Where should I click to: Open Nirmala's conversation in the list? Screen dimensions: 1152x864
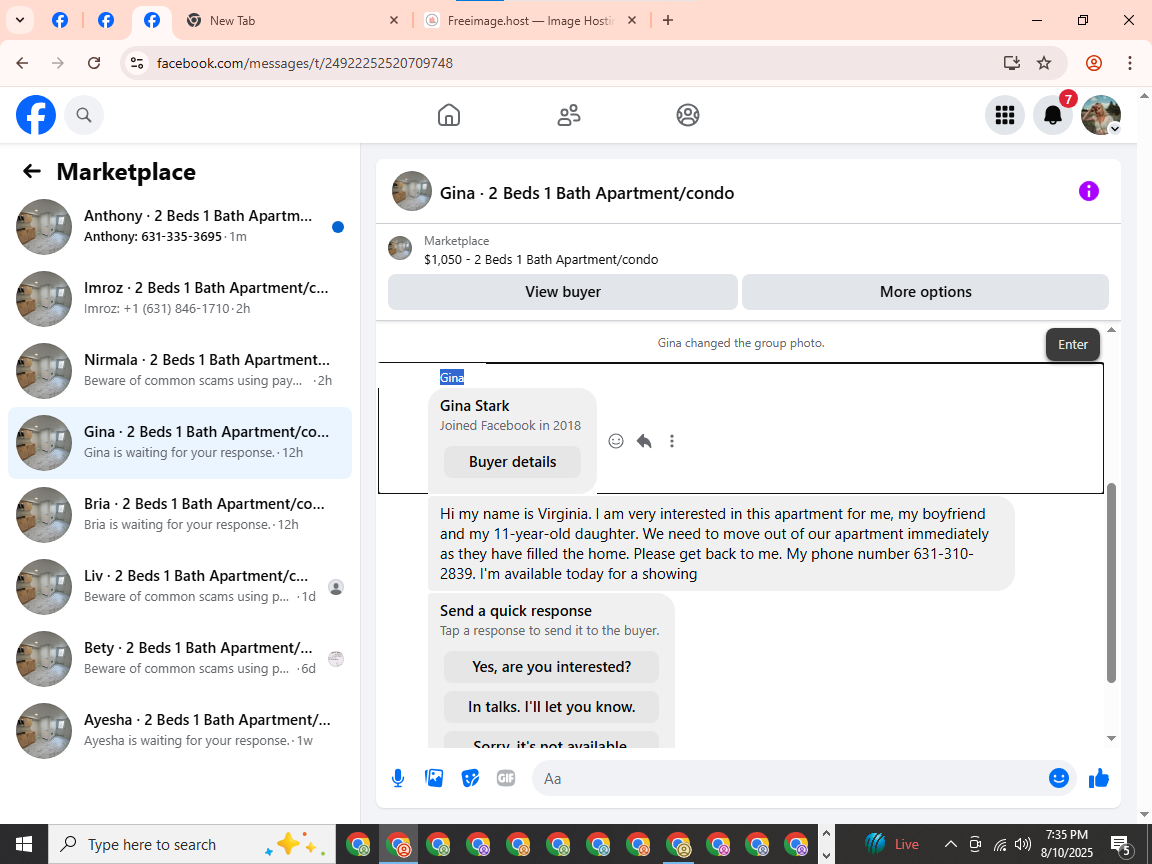click(x=180, y=371)
